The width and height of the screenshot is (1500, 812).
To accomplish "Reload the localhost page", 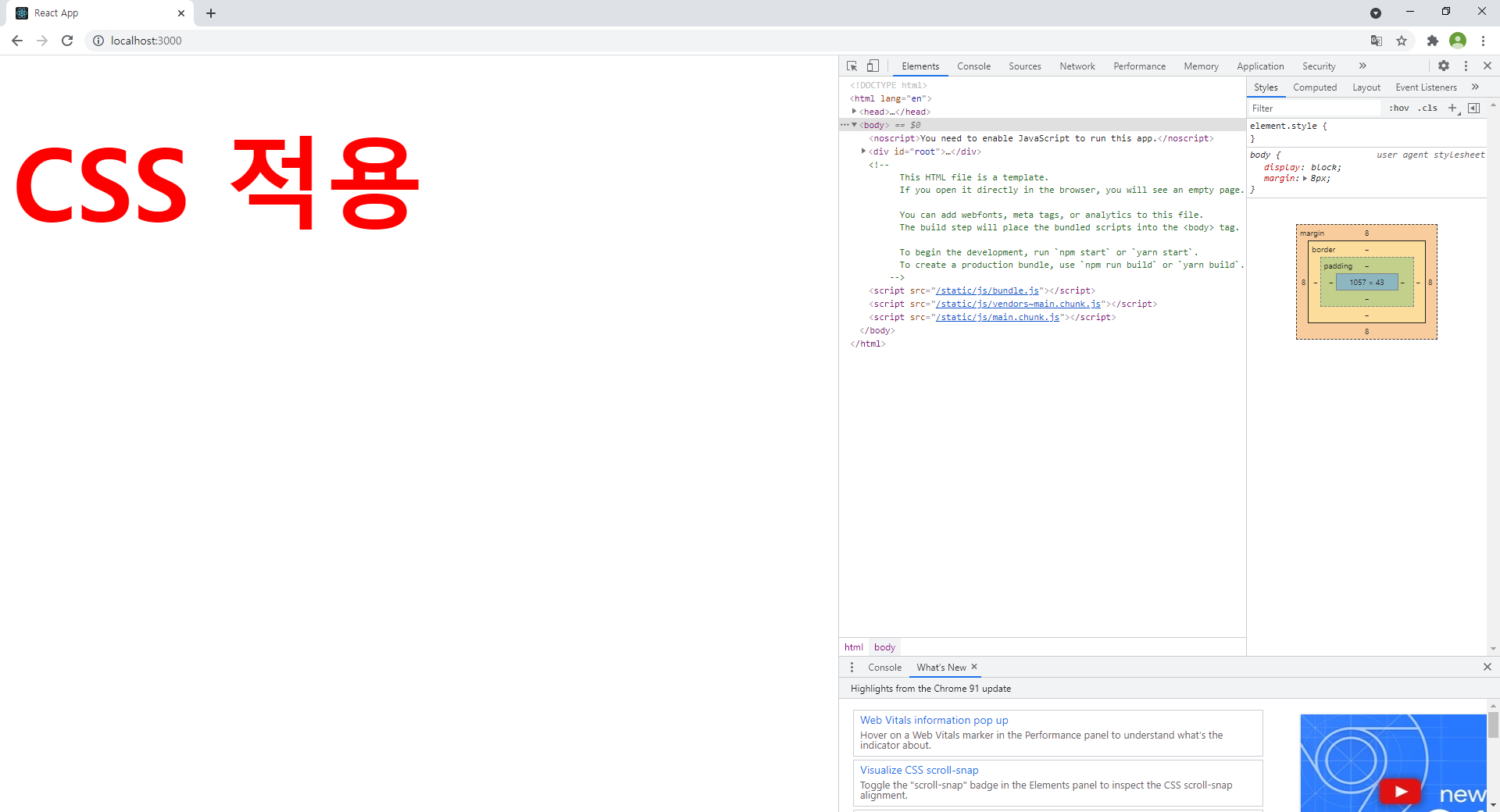I will [x=67, y=41].
